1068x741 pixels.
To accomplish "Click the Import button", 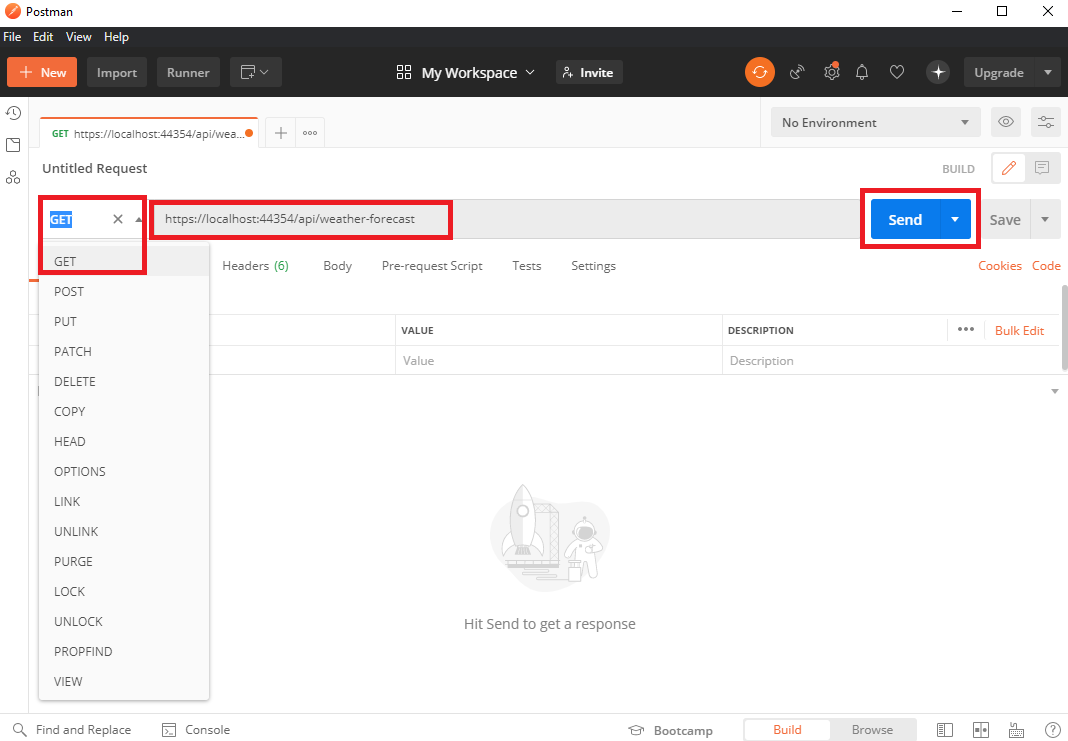I will (x=116, y=72).
